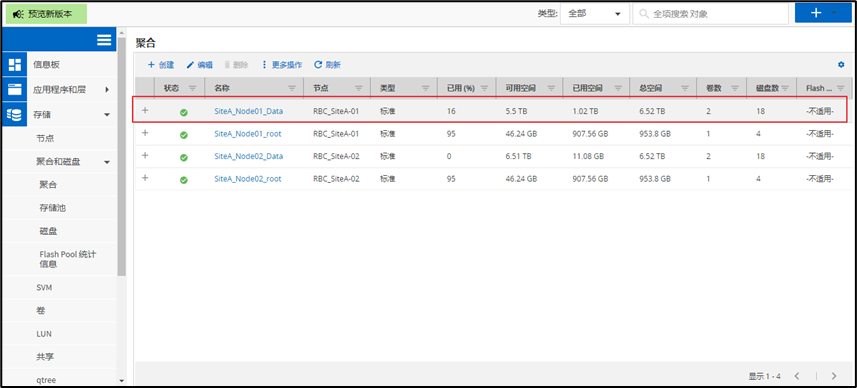857x388 pixels.
Task: Go to the next page using the arrow
Action: [833, 376]
